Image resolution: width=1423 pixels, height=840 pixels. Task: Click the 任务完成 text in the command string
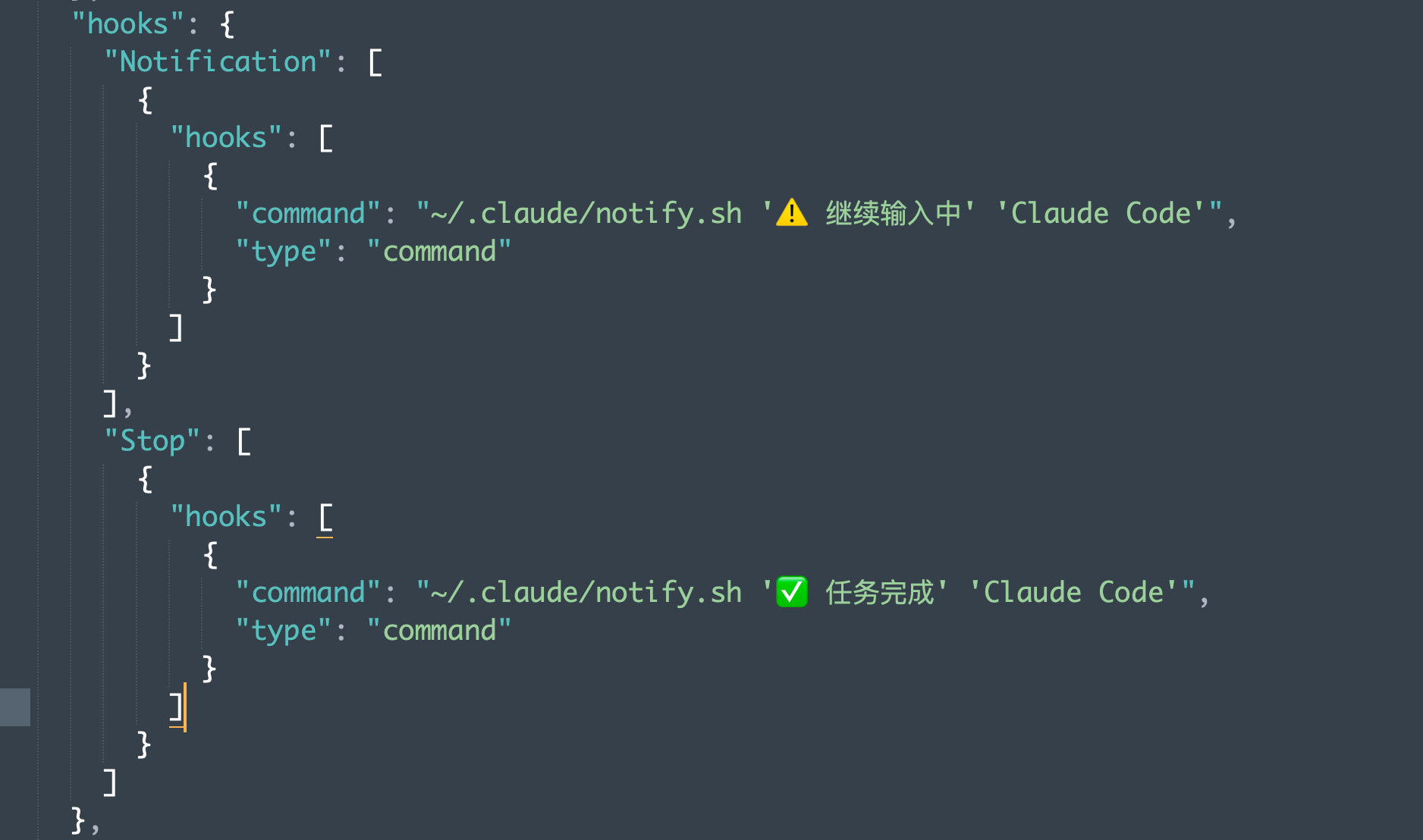(x=880, y=592)
